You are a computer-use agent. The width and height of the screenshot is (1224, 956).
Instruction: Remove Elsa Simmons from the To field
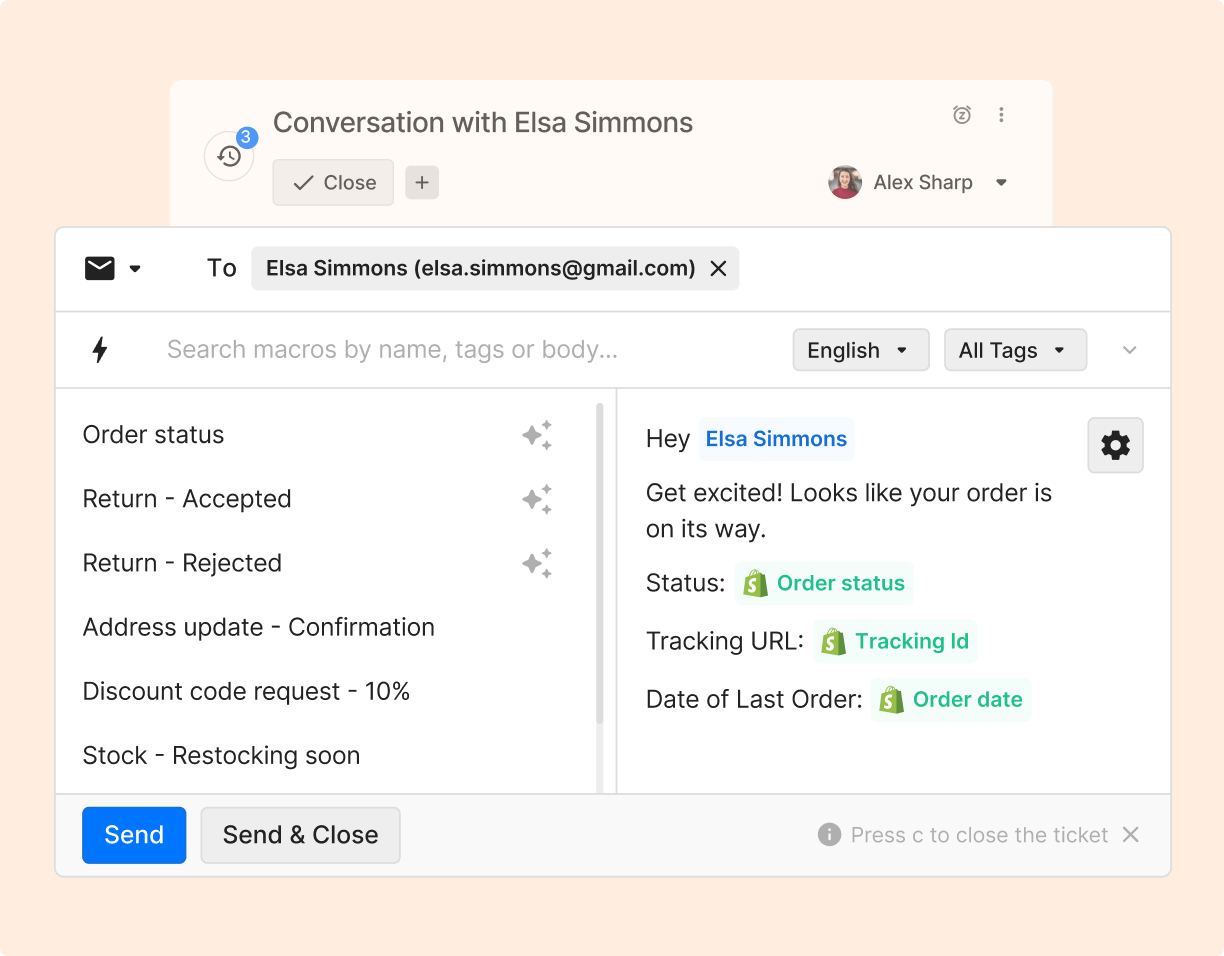(718, 268)
